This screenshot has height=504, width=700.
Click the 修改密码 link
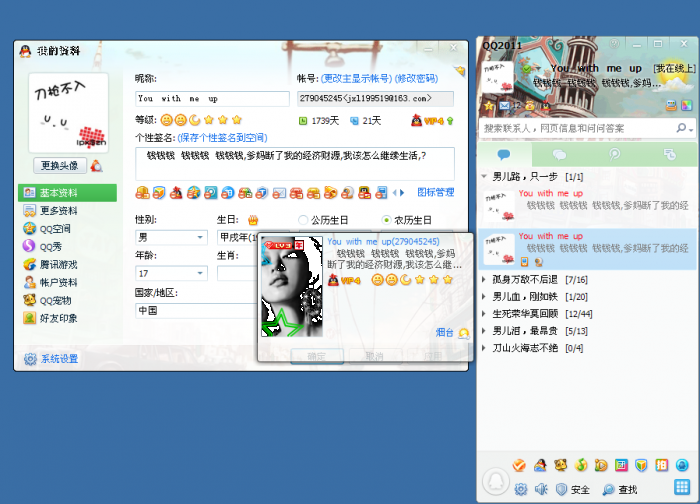[417, 79]
